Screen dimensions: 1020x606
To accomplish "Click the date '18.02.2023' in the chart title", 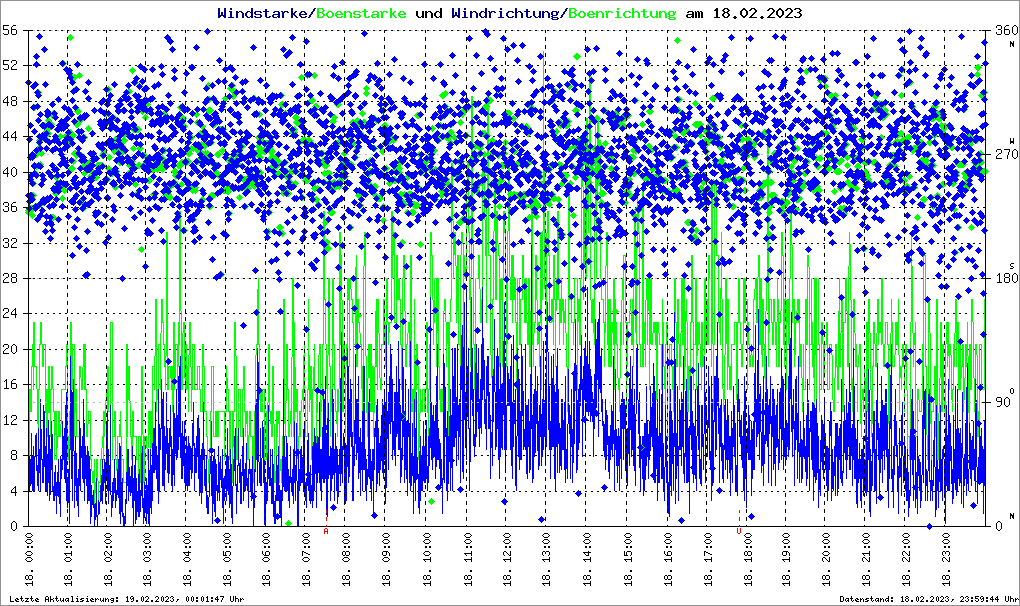I will coord(756,14).
